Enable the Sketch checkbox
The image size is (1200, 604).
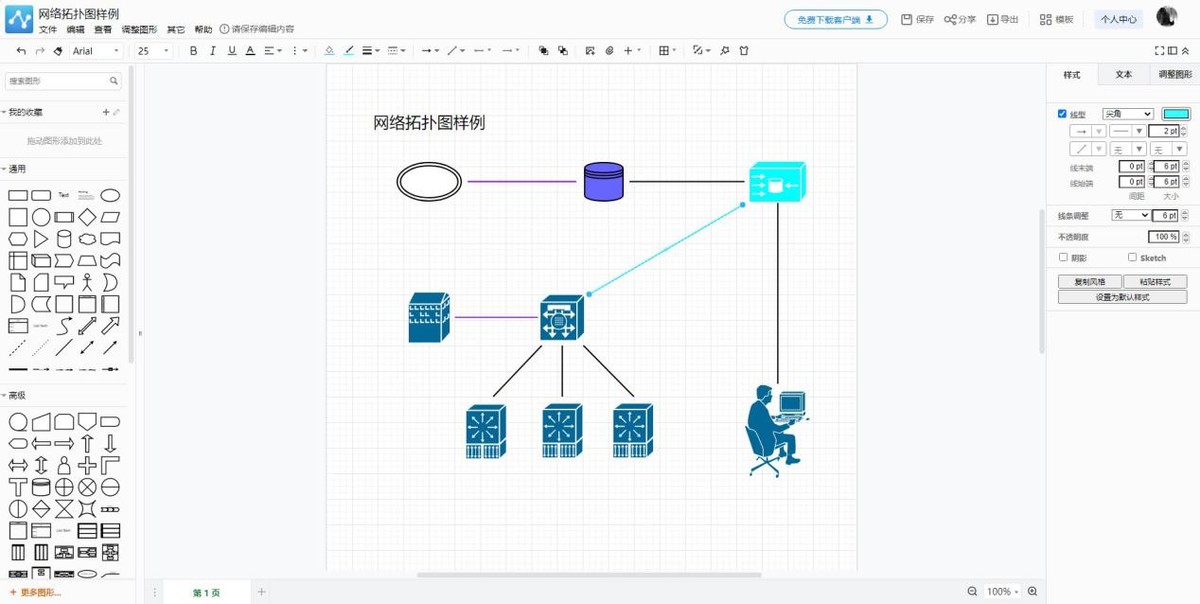1132,257
